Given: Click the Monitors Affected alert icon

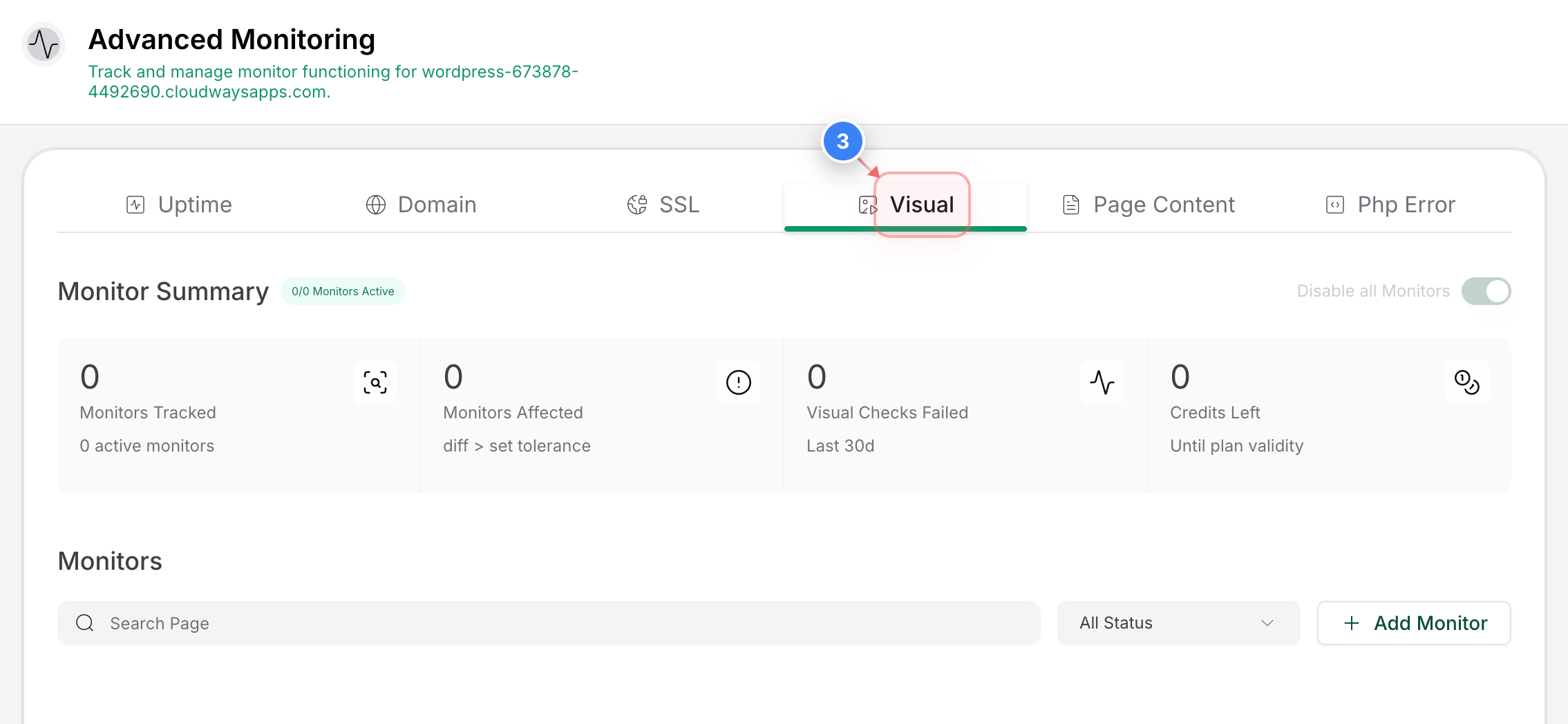Looking at the screenshot, I should [x=739, y=382].
